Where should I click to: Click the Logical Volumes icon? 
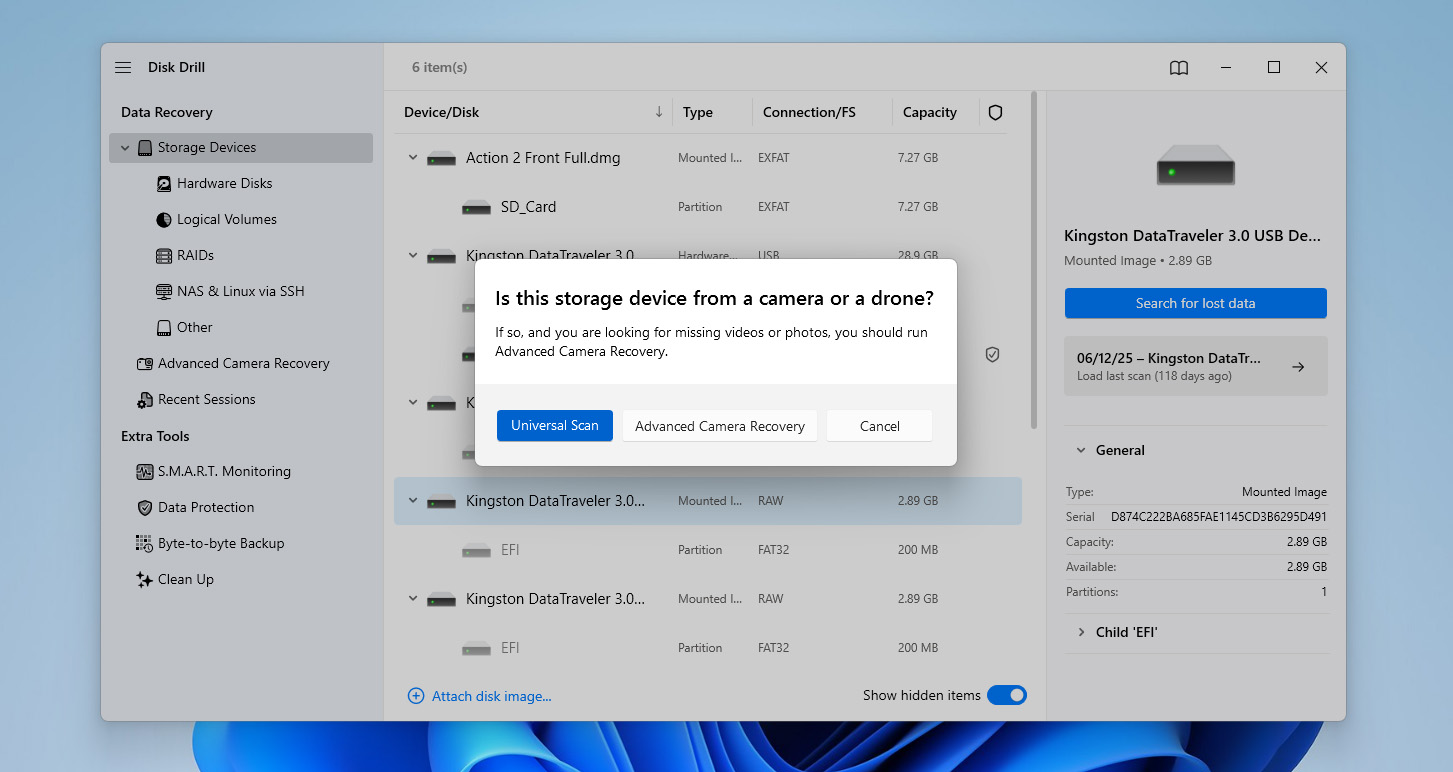(x=164, y=220)
